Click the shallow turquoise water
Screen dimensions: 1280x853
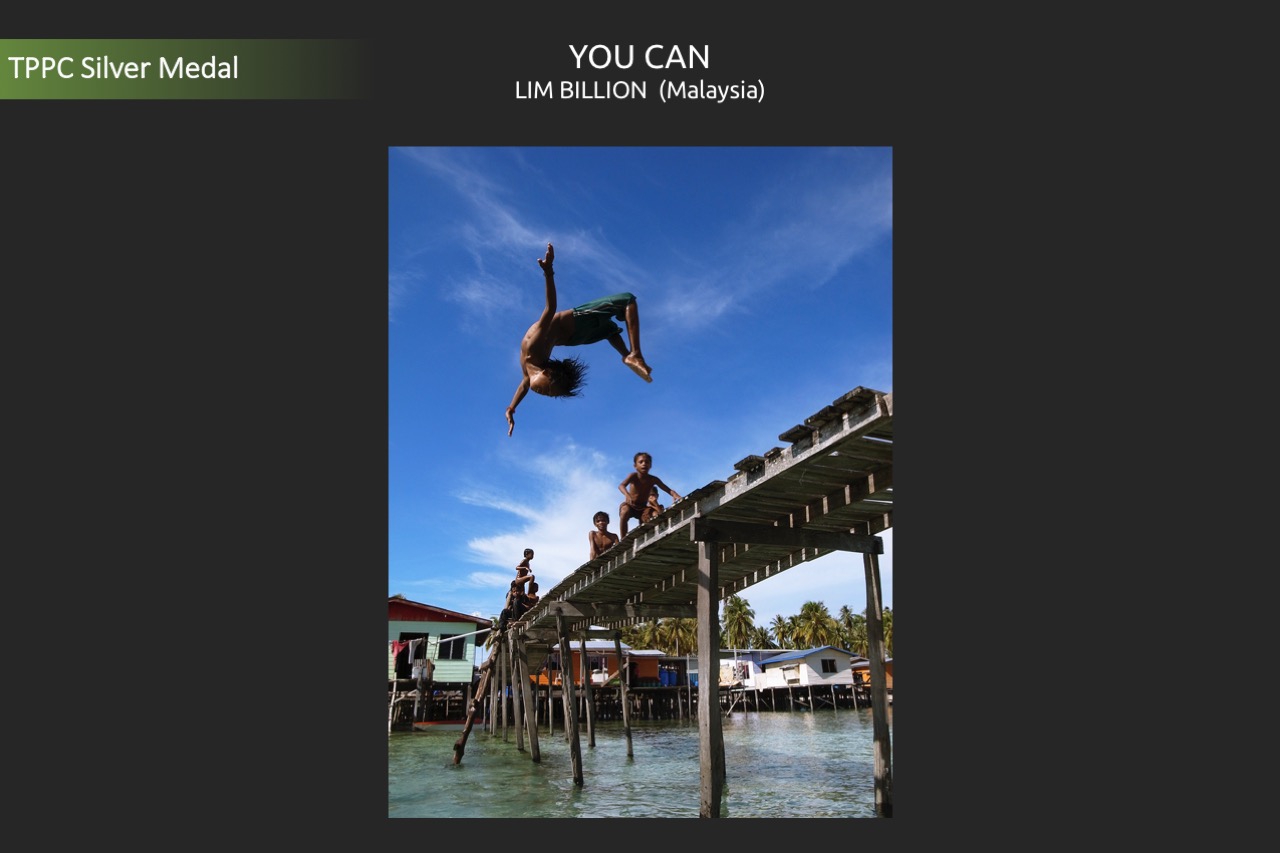(x=640, y=768)
